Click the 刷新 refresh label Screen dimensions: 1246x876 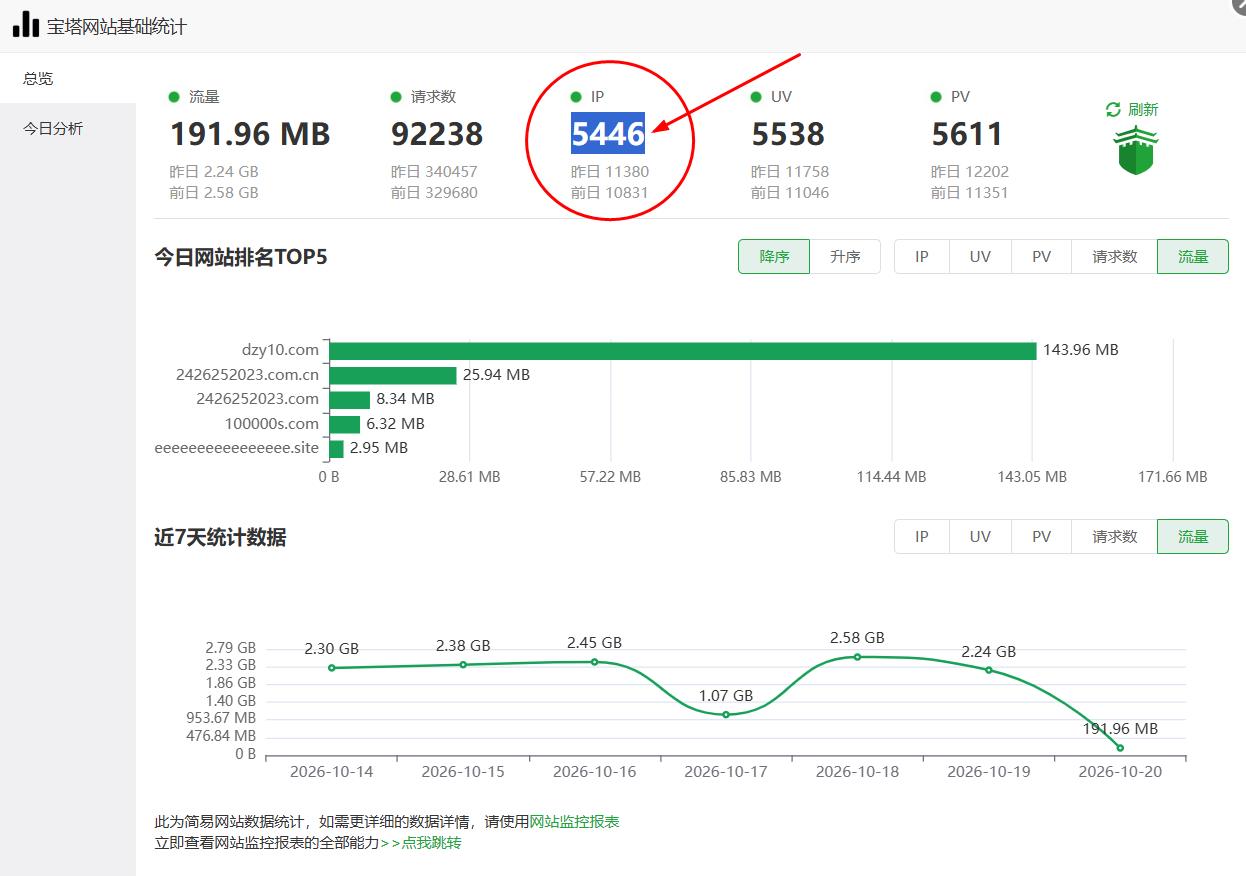(x=1143, y=109)
